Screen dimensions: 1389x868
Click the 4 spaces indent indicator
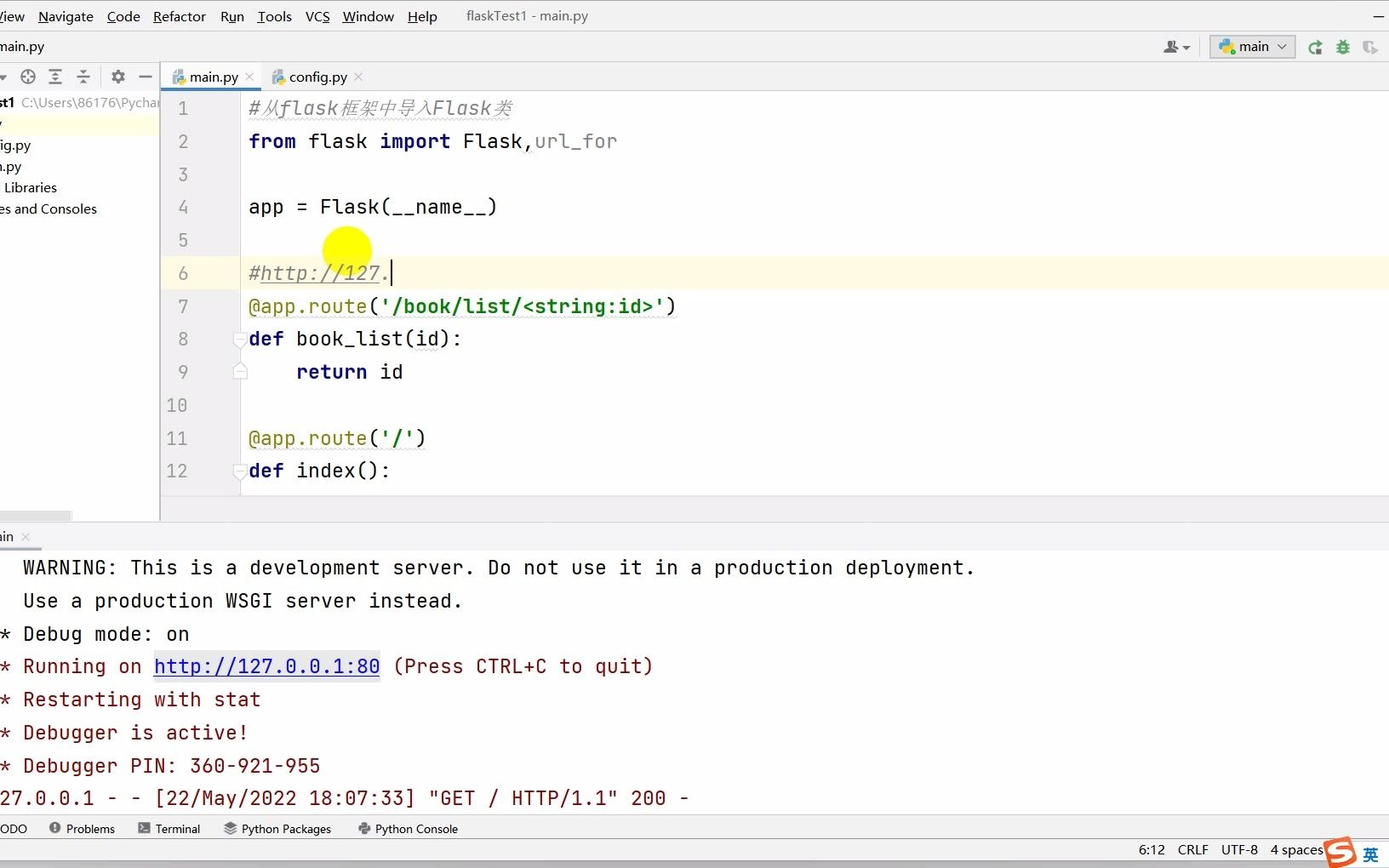1295,849
